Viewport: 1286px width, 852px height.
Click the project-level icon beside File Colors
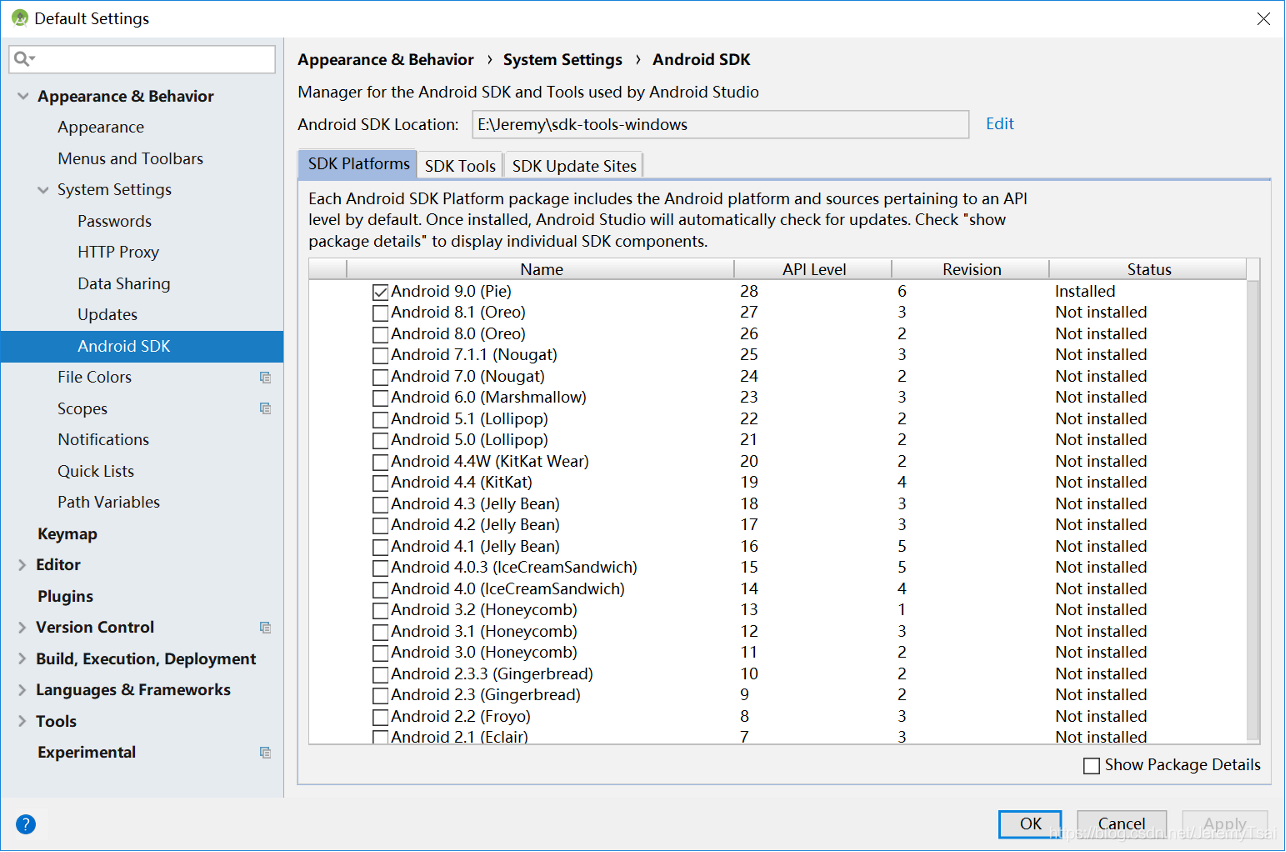tap(265, 377)
